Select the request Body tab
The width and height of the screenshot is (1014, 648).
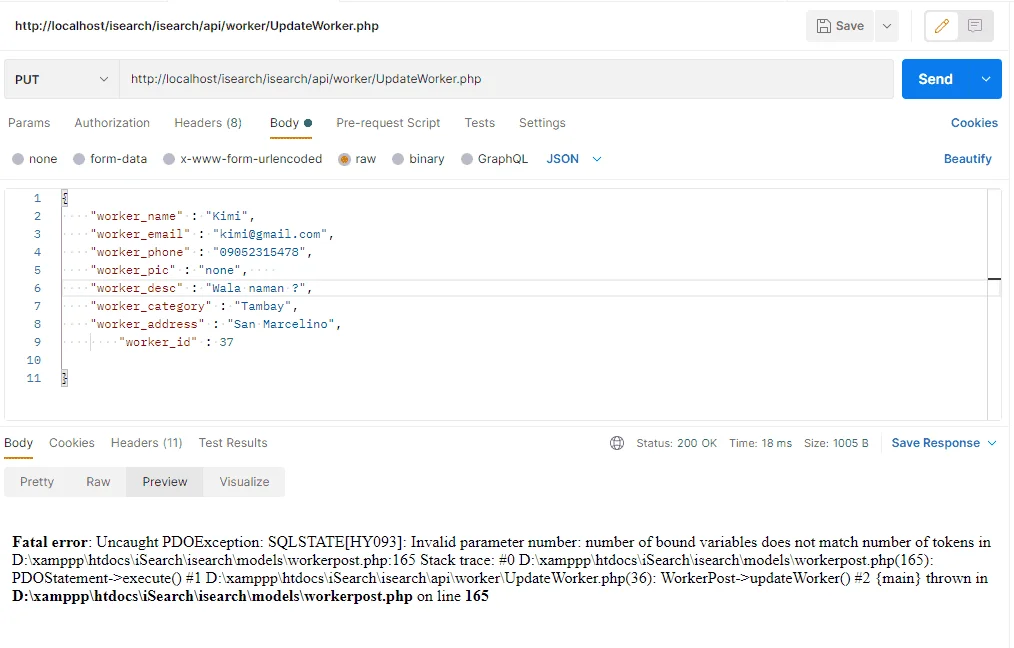click(291, 123)
